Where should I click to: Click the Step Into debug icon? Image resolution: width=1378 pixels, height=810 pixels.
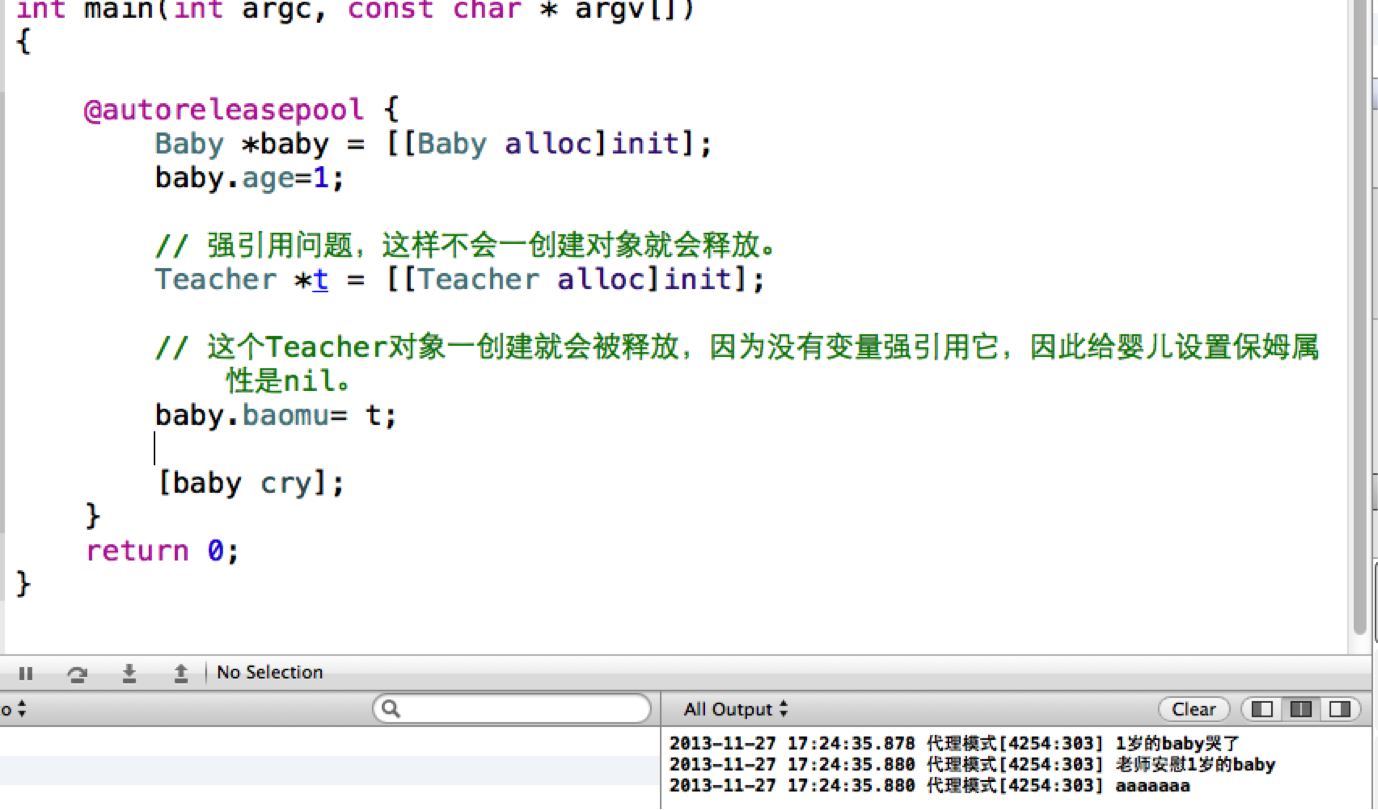tap(129, 673)
